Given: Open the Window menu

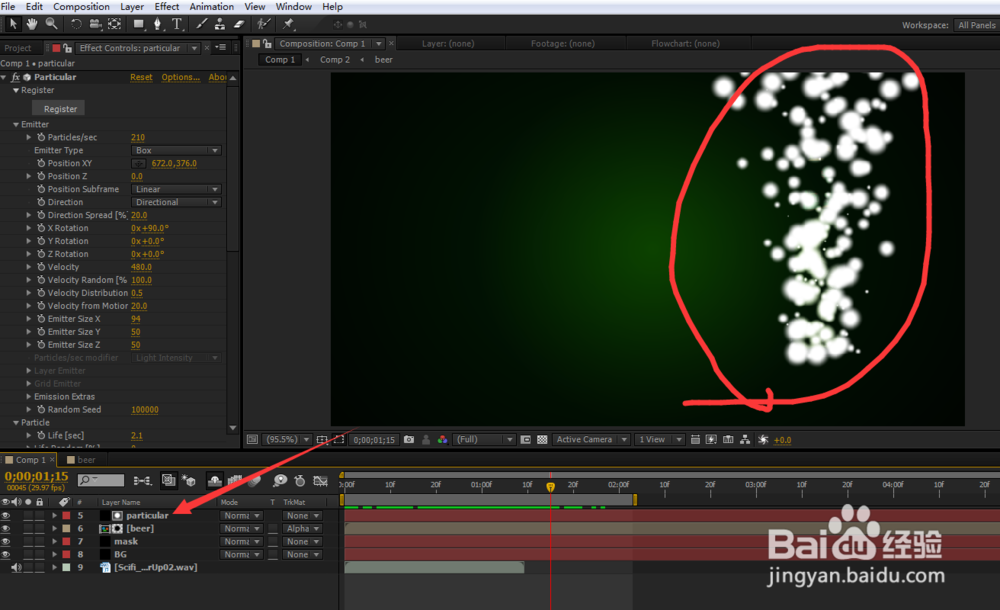Looking at the screenshot, I should pos(293,6).
